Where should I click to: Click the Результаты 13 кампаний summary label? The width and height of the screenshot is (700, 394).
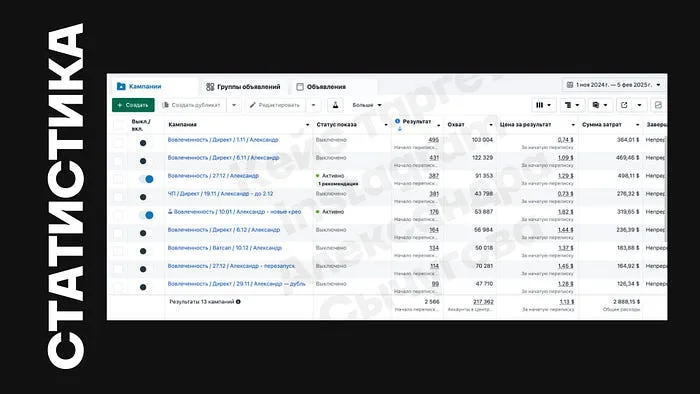pos(201,302)
